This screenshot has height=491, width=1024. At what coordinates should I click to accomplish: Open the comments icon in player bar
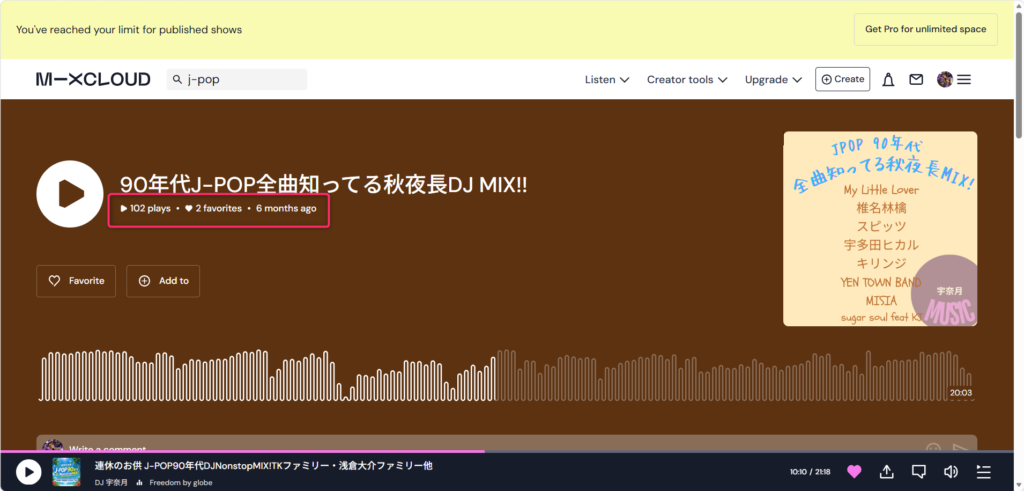click(x=919, y=471)
